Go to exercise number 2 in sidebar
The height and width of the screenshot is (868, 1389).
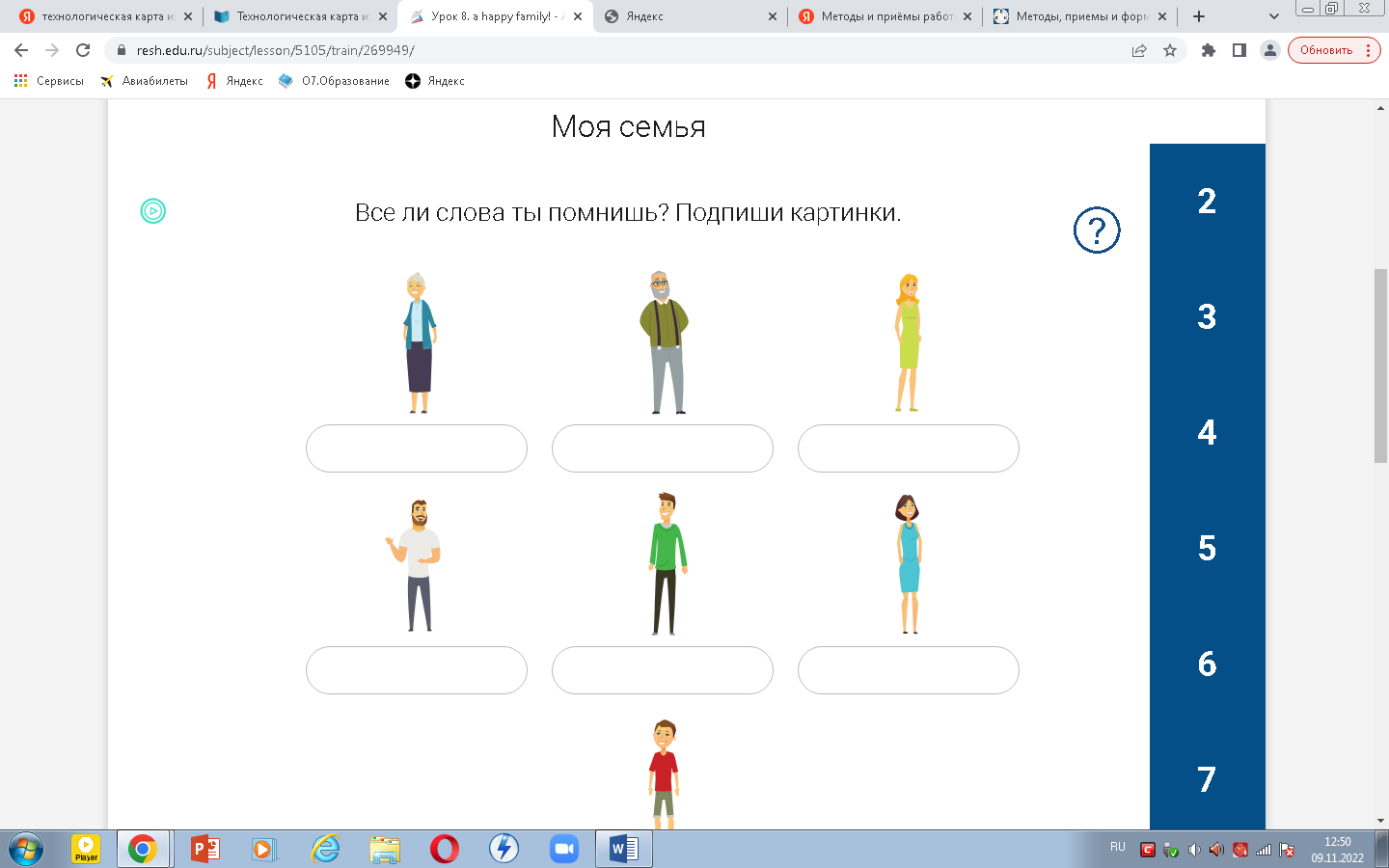coord(1207,202)
